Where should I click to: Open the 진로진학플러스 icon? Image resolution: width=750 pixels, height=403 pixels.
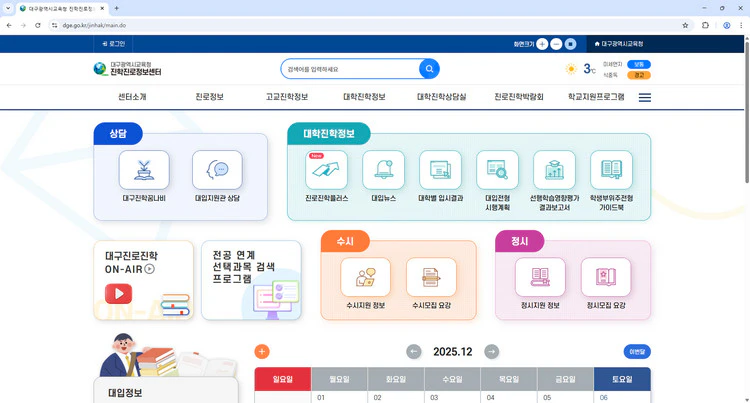[327, 171]
